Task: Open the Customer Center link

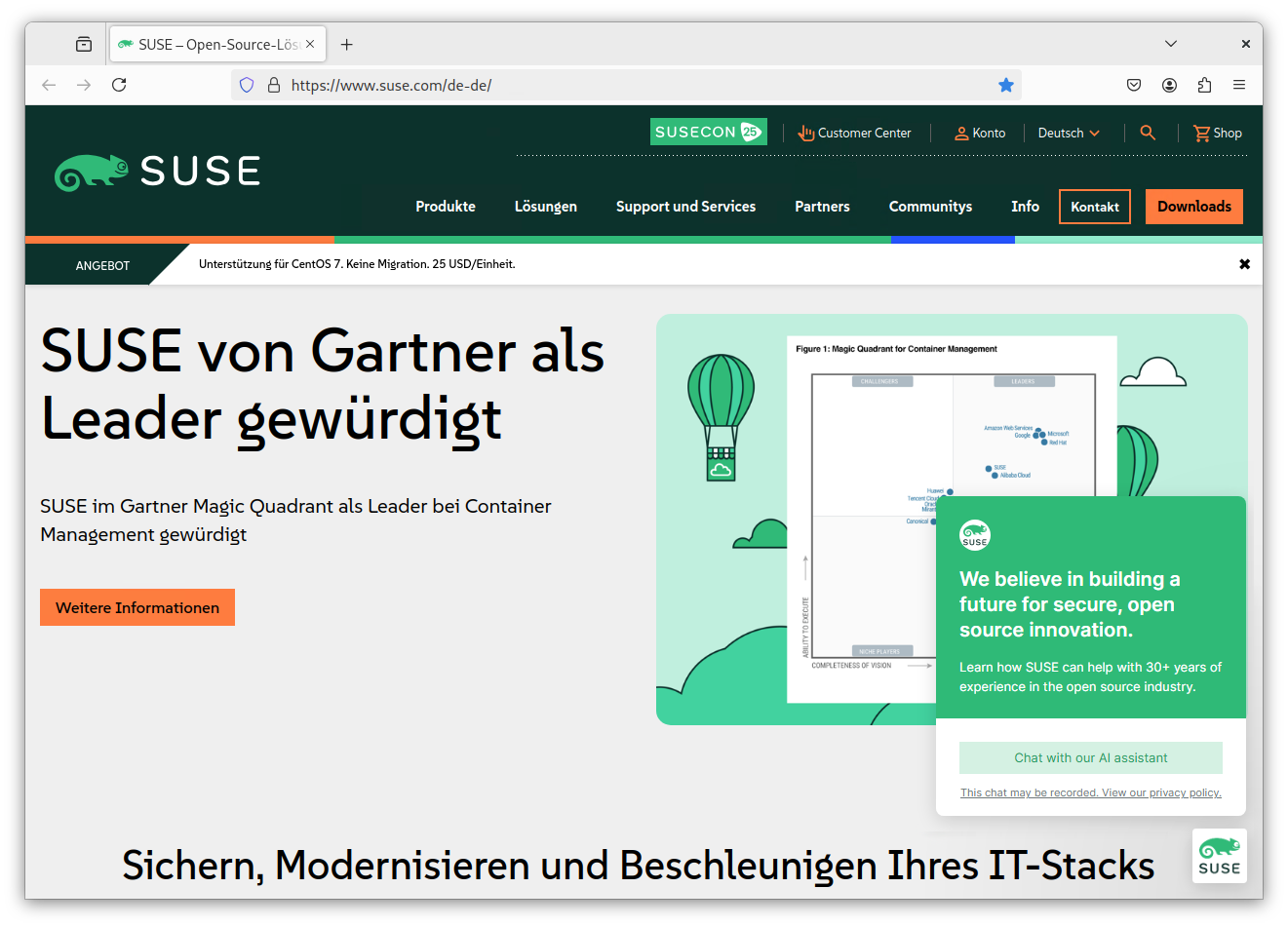Action: 854,133
